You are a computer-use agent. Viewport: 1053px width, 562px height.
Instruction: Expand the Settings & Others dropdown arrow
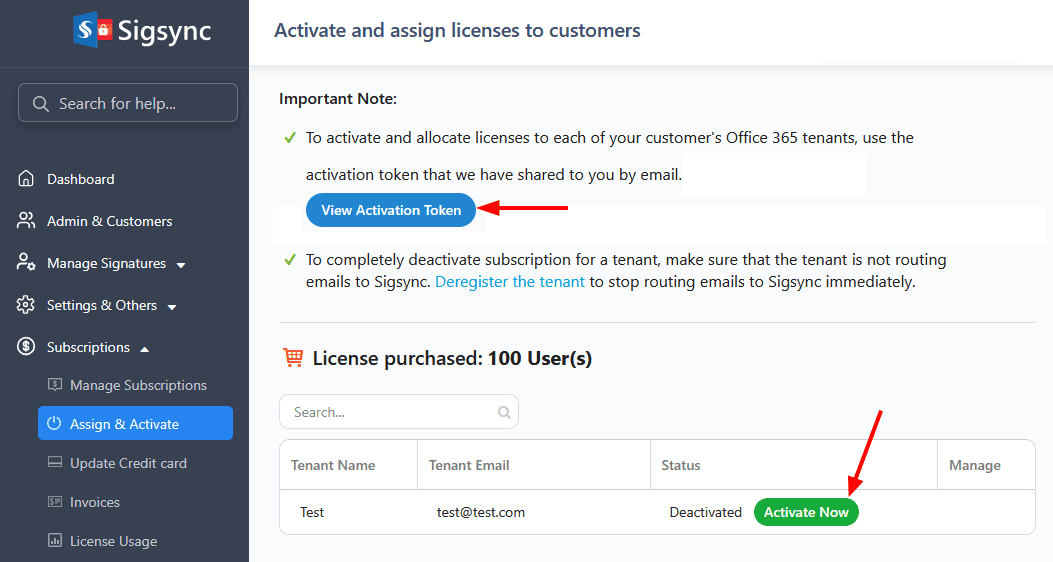172,307
